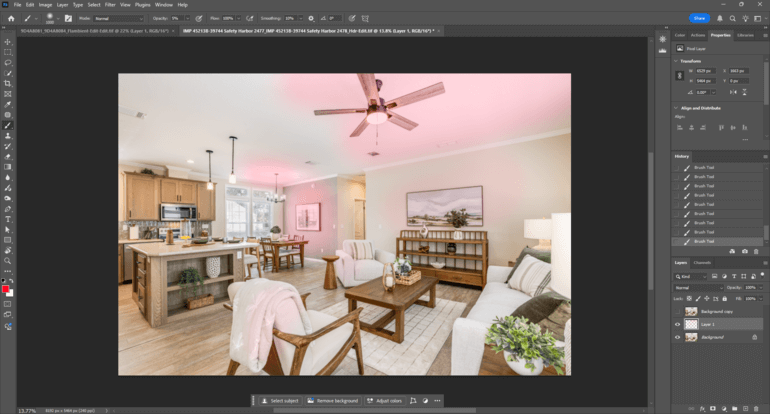This screenshot has width=770, height=414.
Task: Click the Remove background button
Action: tap(333, 401)
